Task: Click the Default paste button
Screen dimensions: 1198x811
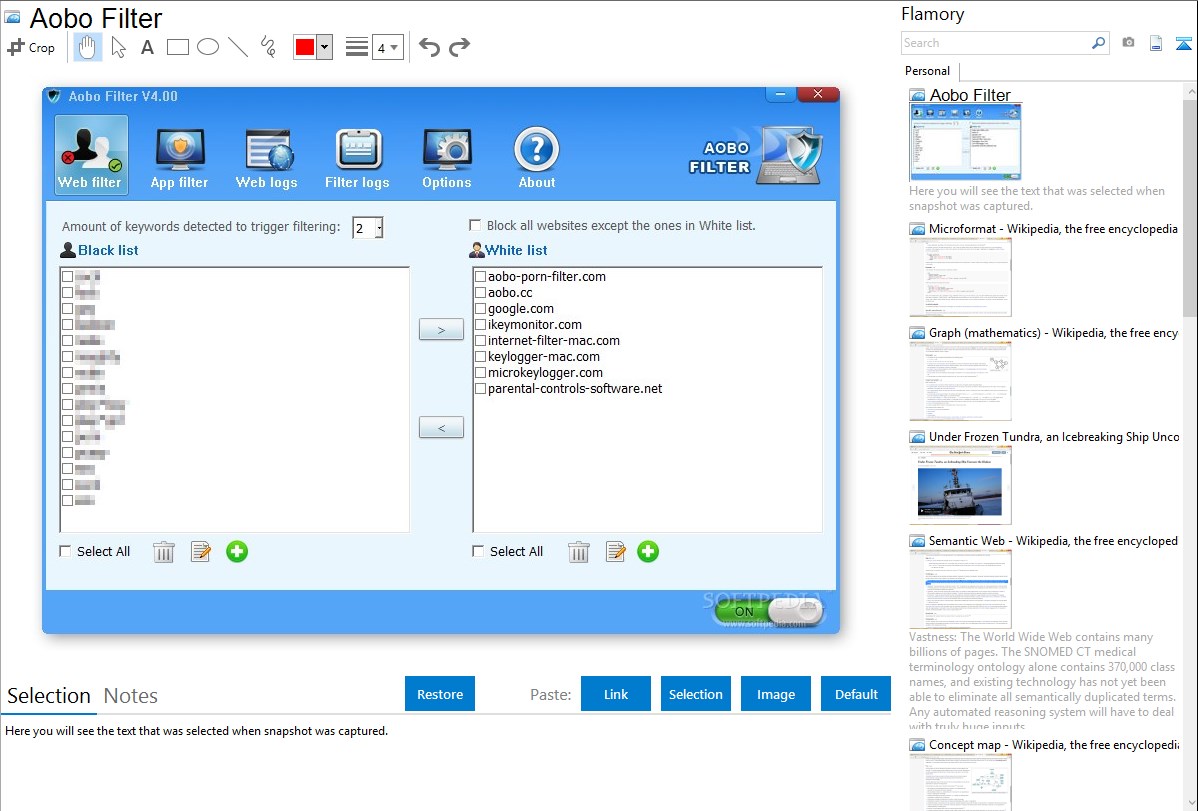Action: [856, 694]
